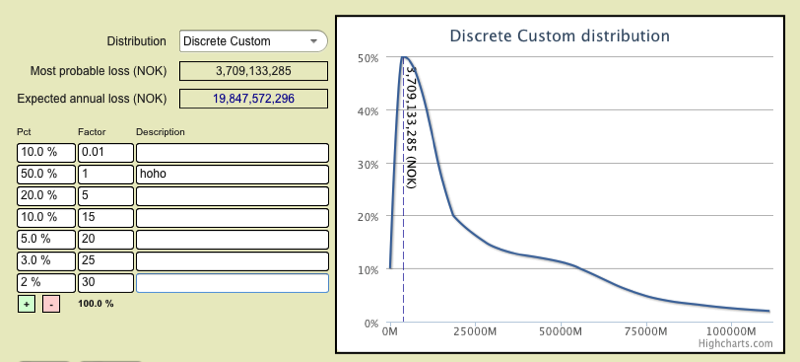The image size is (800, 362).
Task: Click the 0M x-axis label
Action: 389,331
